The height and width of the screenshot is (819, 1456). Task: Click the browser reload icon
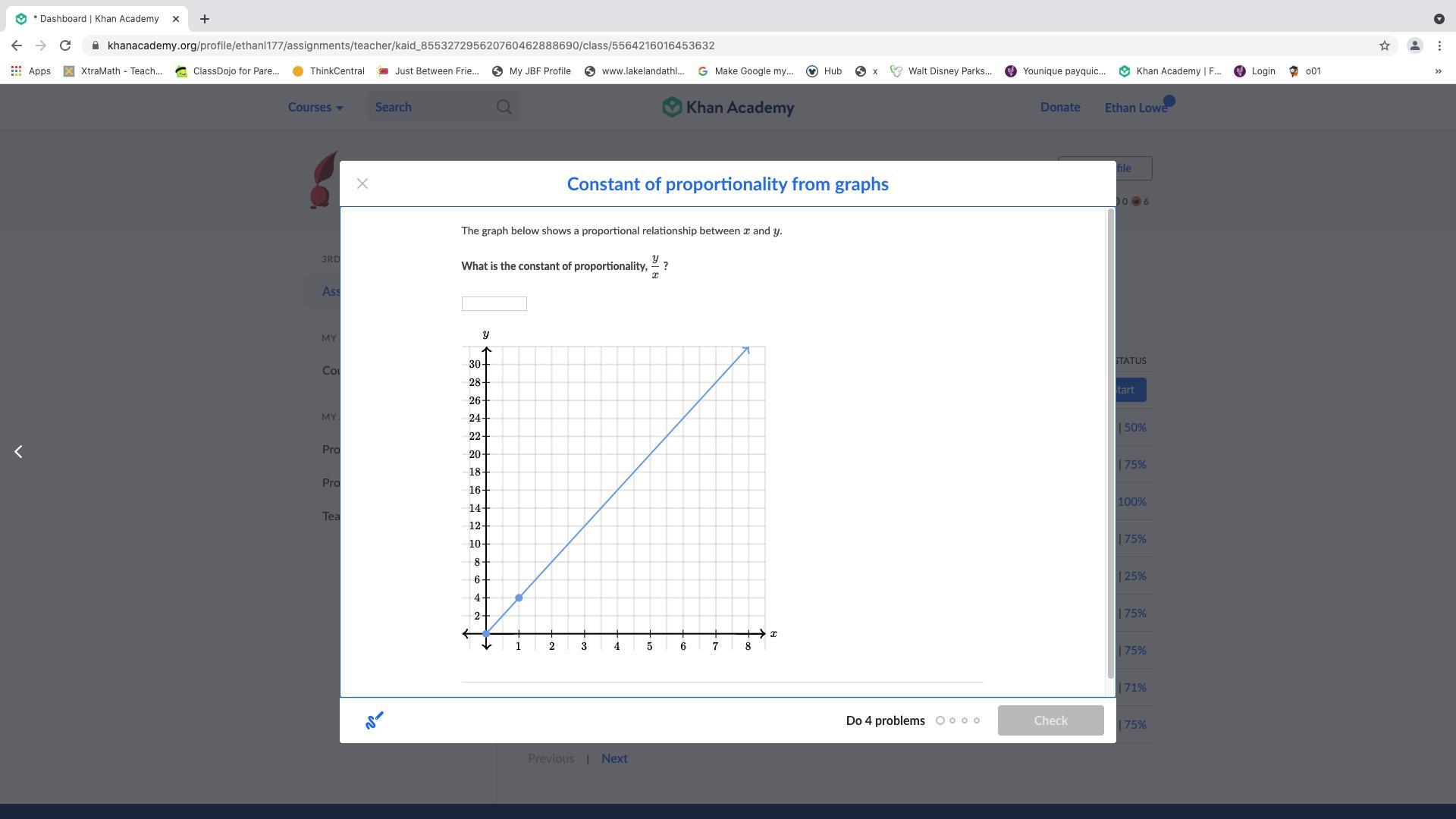[65, 45]
